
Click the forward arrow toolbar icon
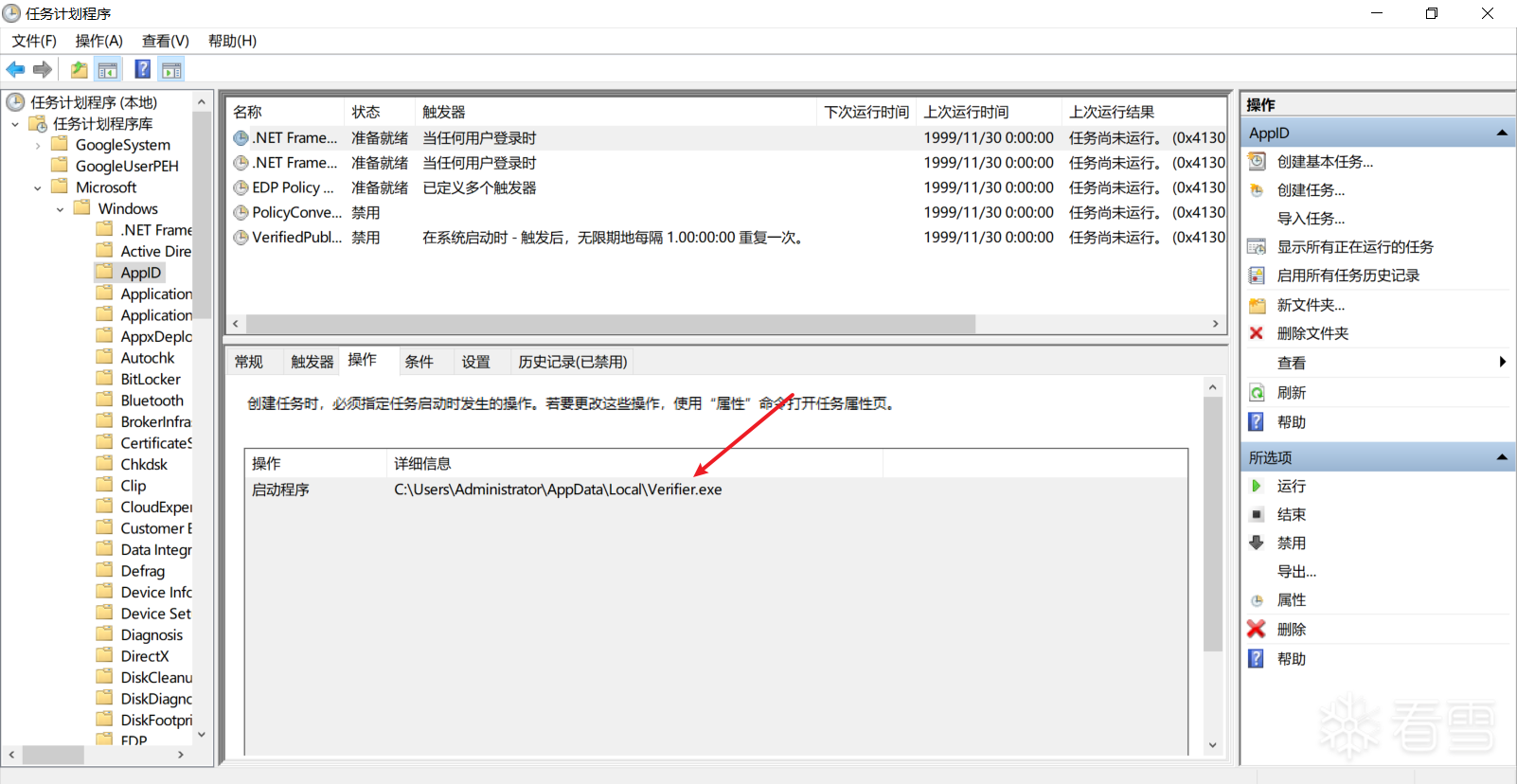[x=43, y=69]
